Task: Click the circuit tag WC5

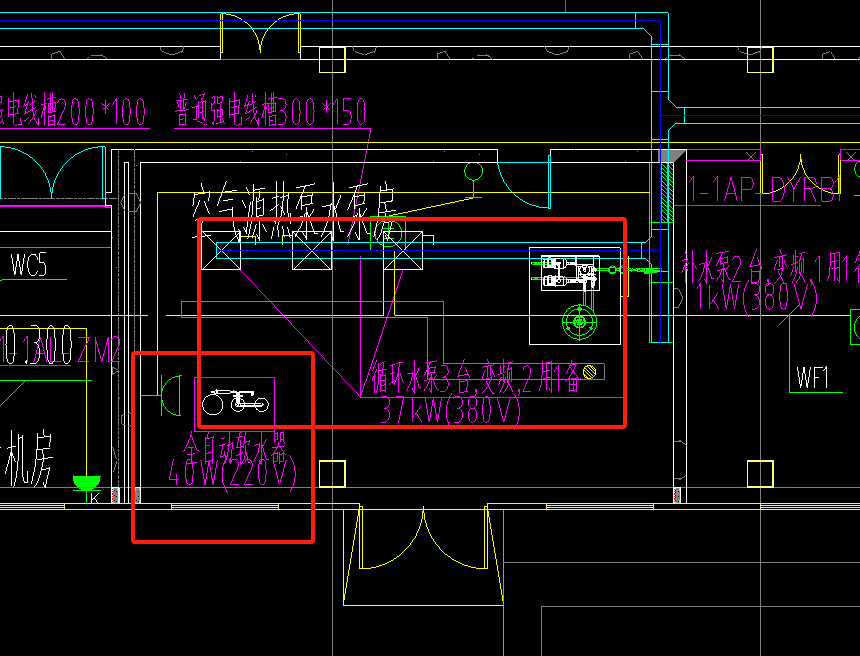Action: pos(29,265)
